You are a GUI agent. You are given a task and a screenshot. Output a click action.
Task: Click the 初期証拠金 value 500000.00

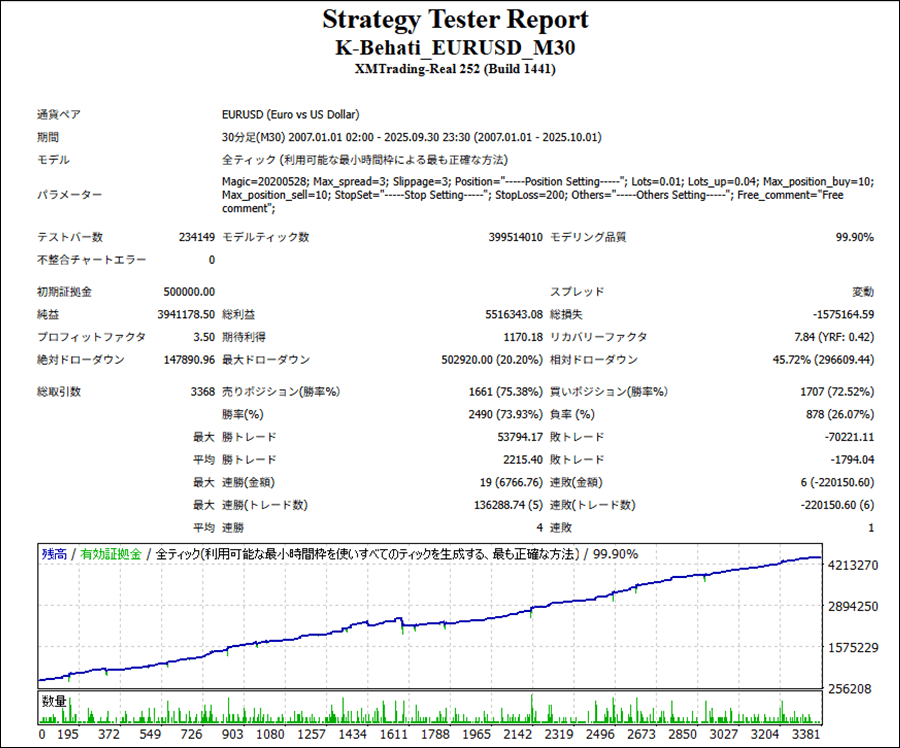click(189, 292)
